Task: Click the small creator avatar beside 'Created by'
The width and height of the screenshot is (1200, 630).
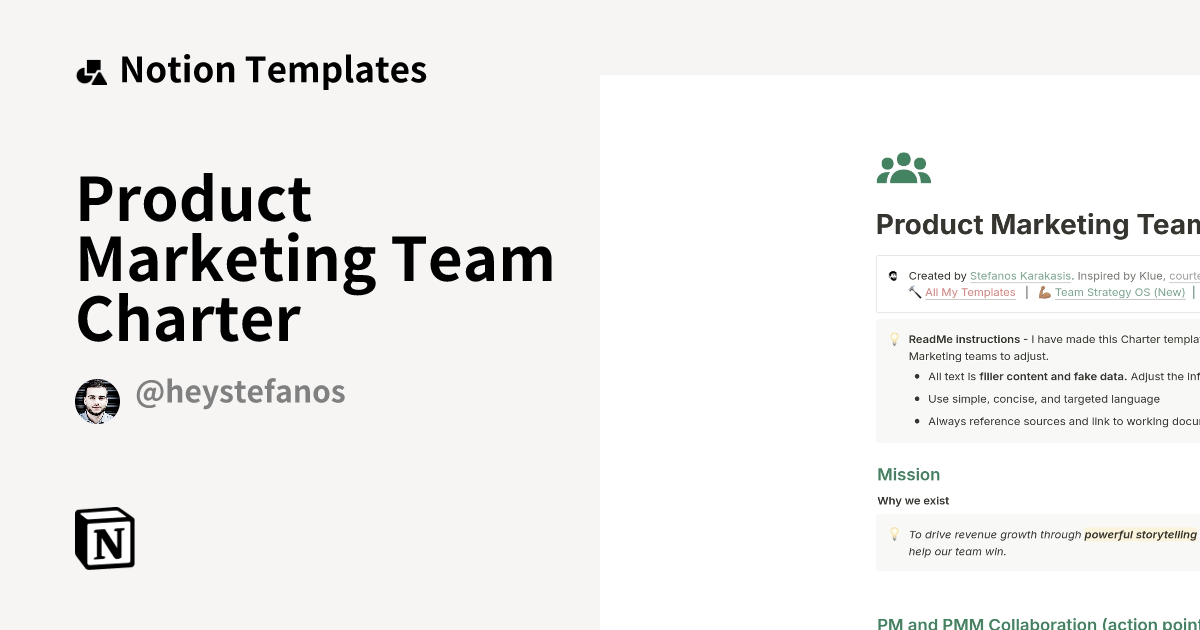Action: point(893,276)
